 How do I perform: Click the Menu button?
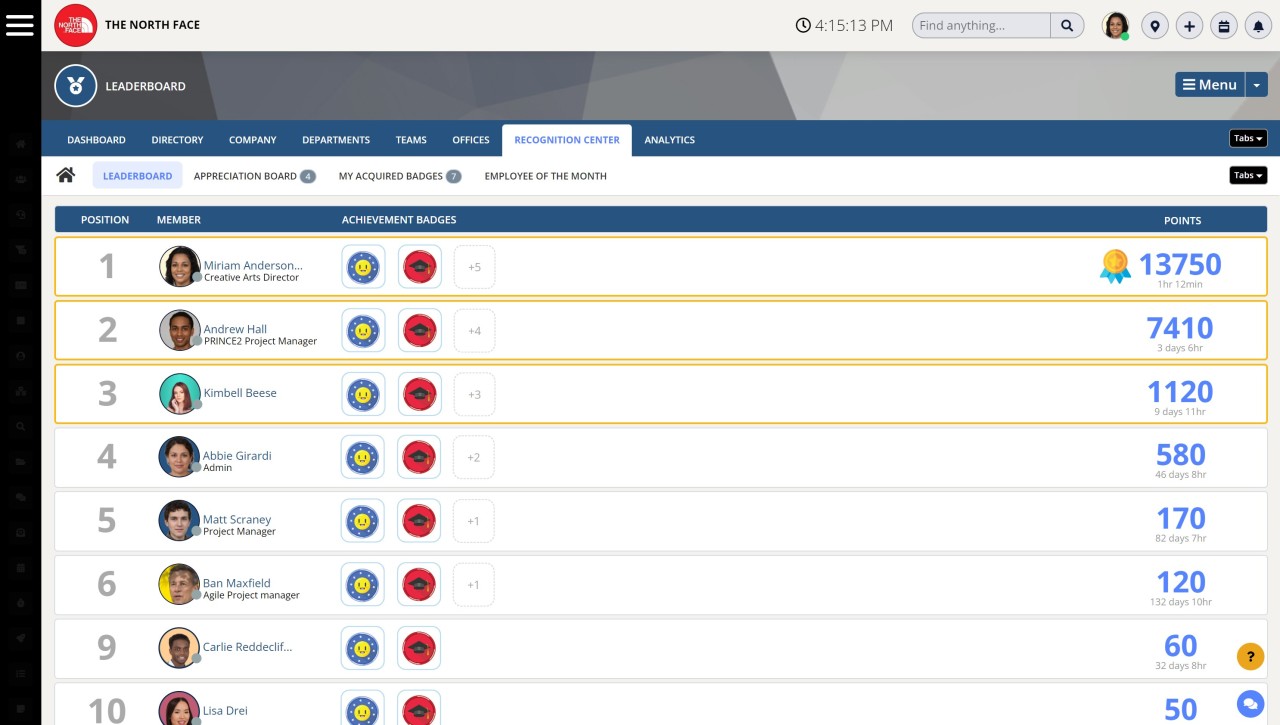[1209, 85]
